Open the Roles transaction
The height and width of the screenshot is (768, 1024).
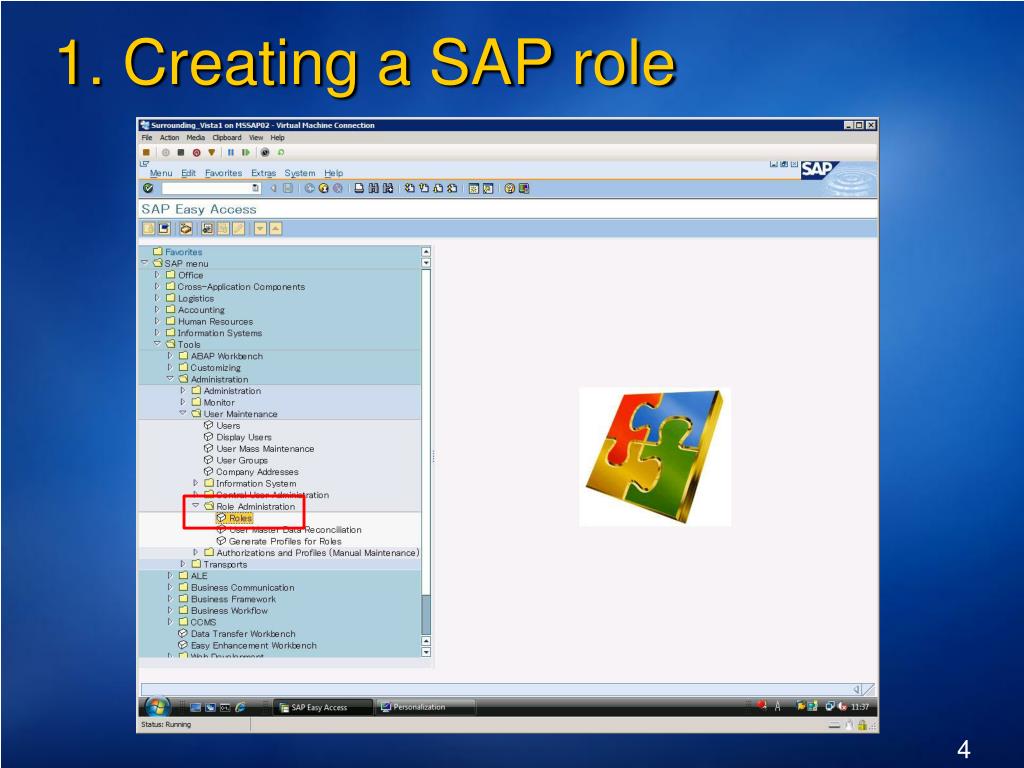pyautogui.click(x=234, y=518)
